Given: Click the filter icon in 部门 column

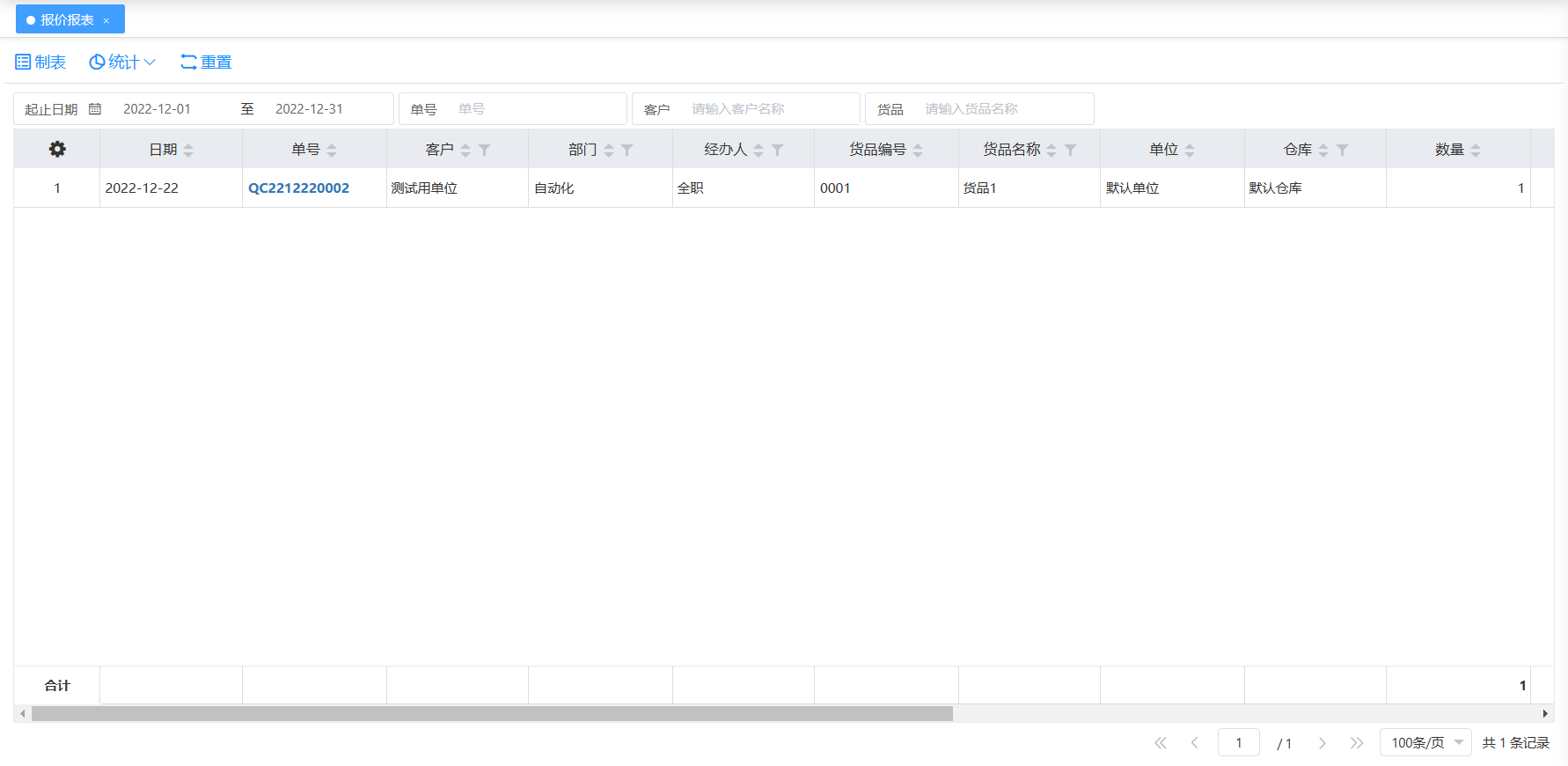Looking at the screenshot, I should coord(626,151).
